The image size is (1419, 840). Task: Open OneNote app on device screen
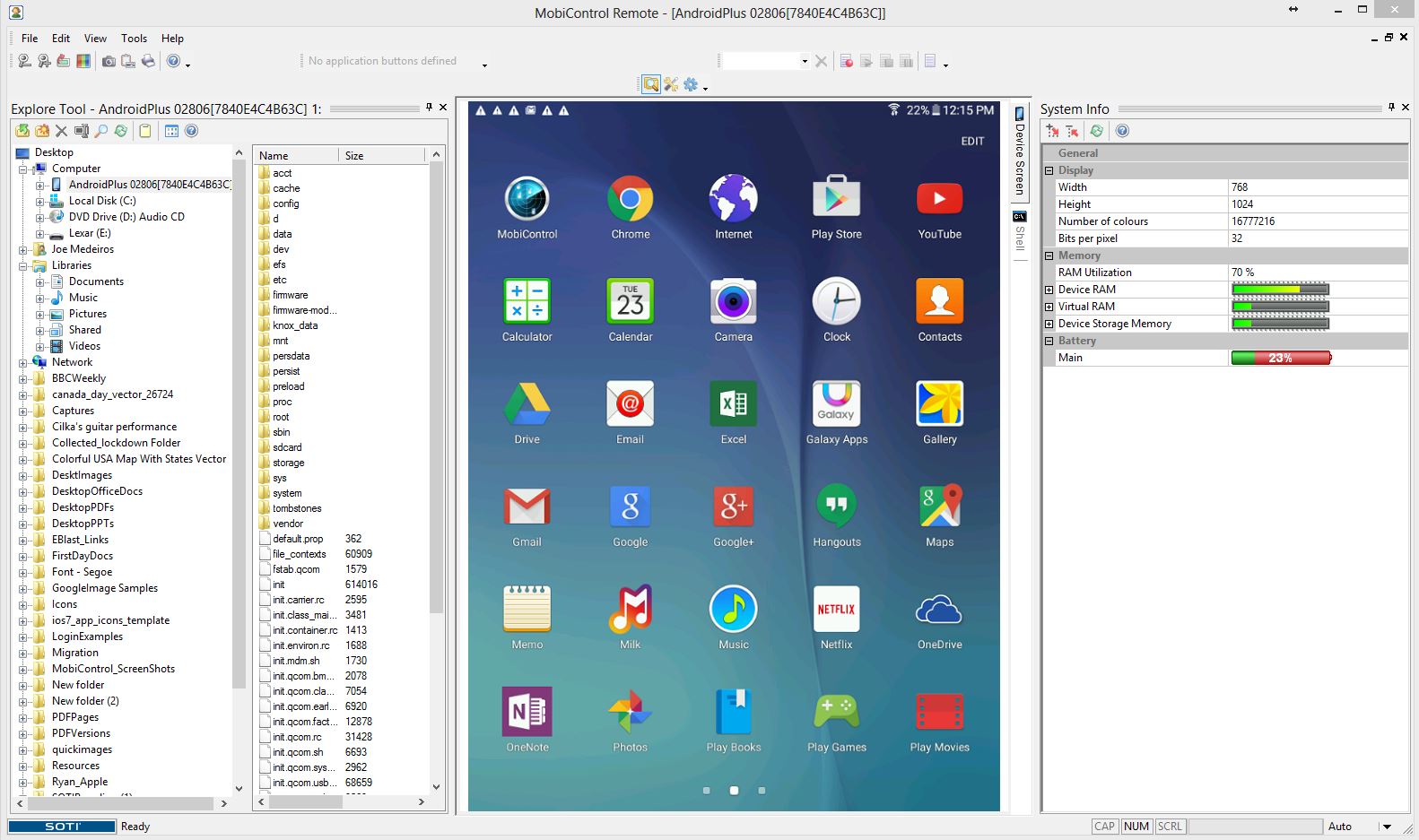[x=527, y=721]
